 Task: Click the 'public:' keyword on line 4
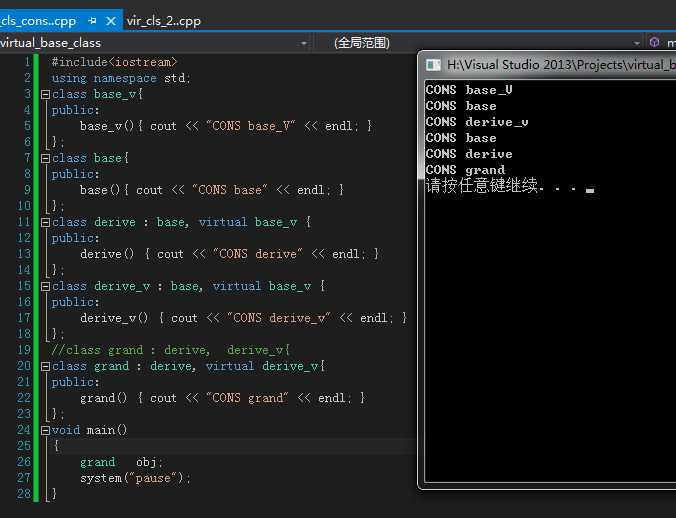[75, 110]
